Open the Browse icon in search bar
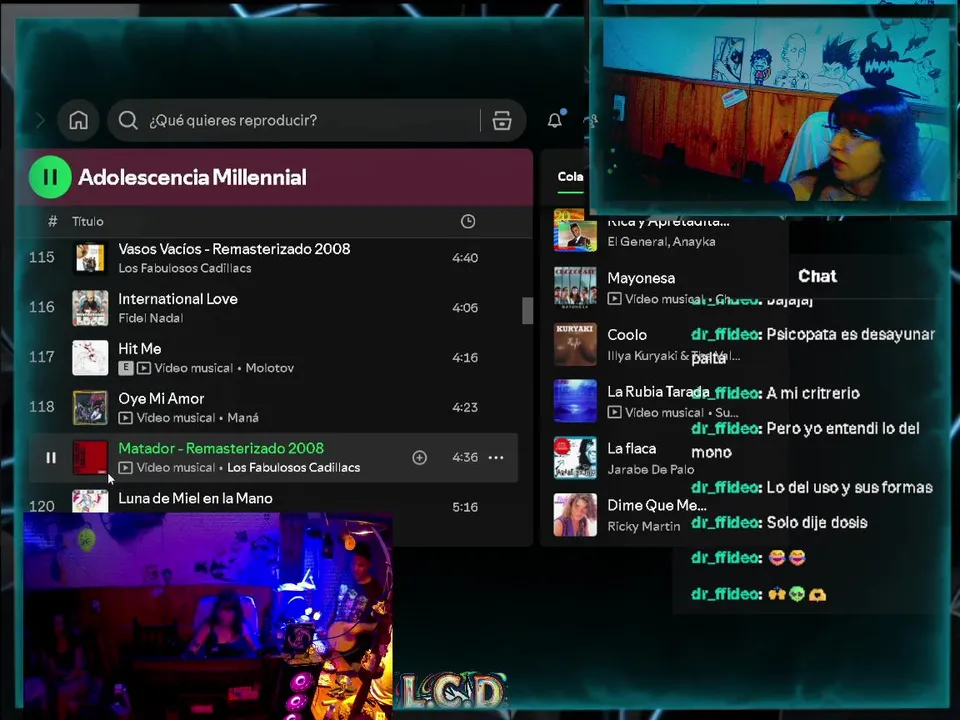Image resolution: width=960 pixels, height=720 pixels. (x=502, y=120)
